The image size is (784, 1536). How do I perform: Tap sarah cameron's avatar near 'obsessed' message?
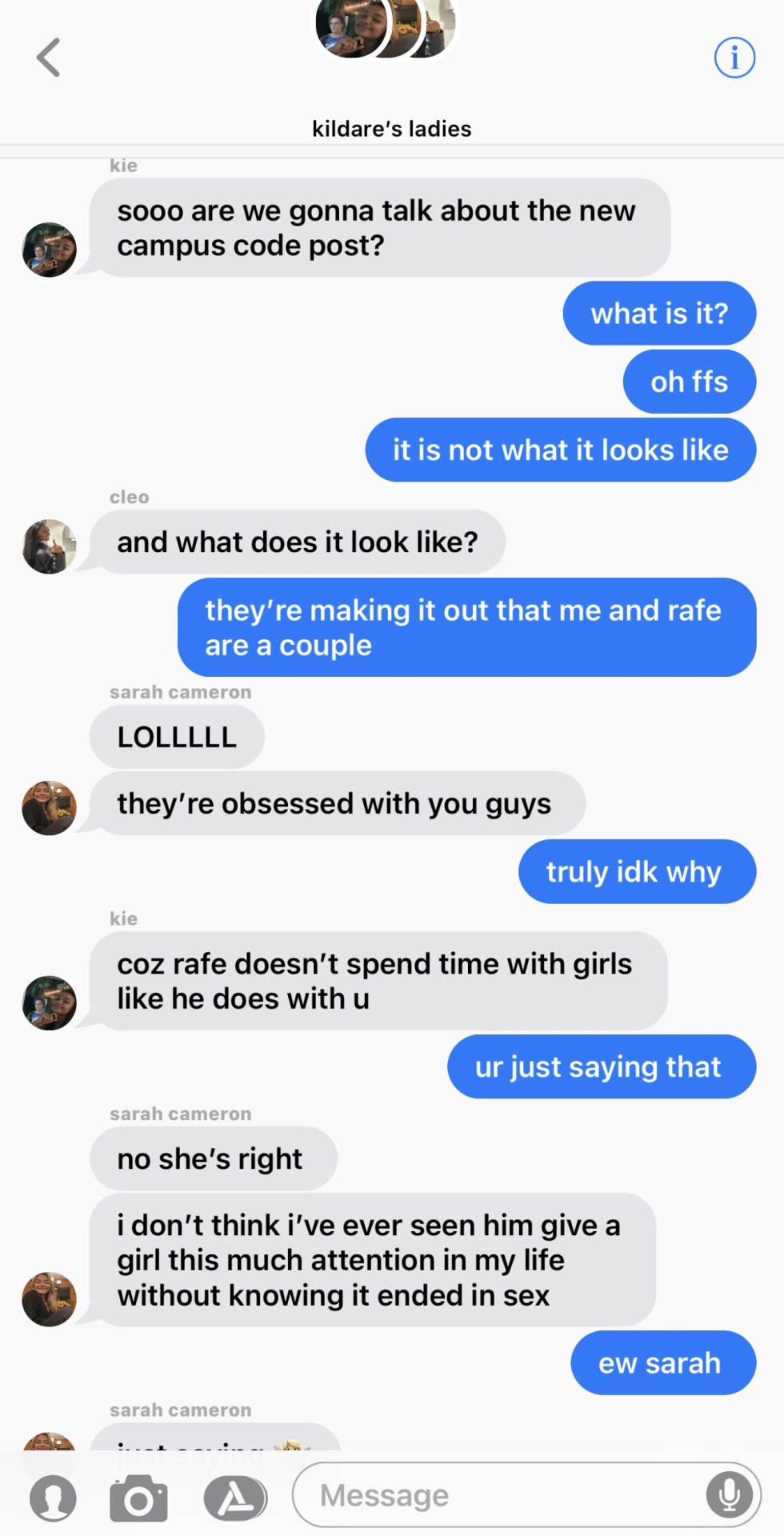tap(49, 808)
